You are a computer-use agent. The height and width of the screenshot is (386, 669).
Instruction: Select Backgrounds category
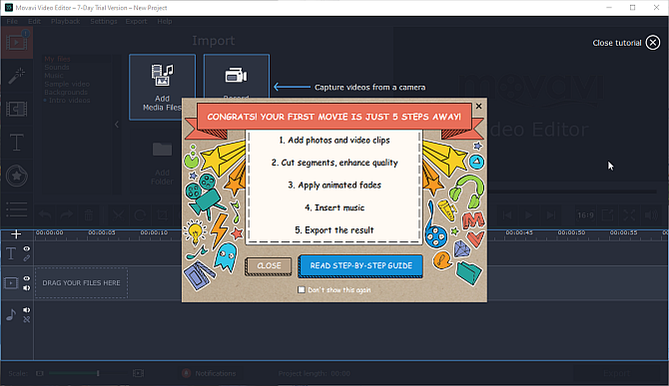tap(66, 92)
